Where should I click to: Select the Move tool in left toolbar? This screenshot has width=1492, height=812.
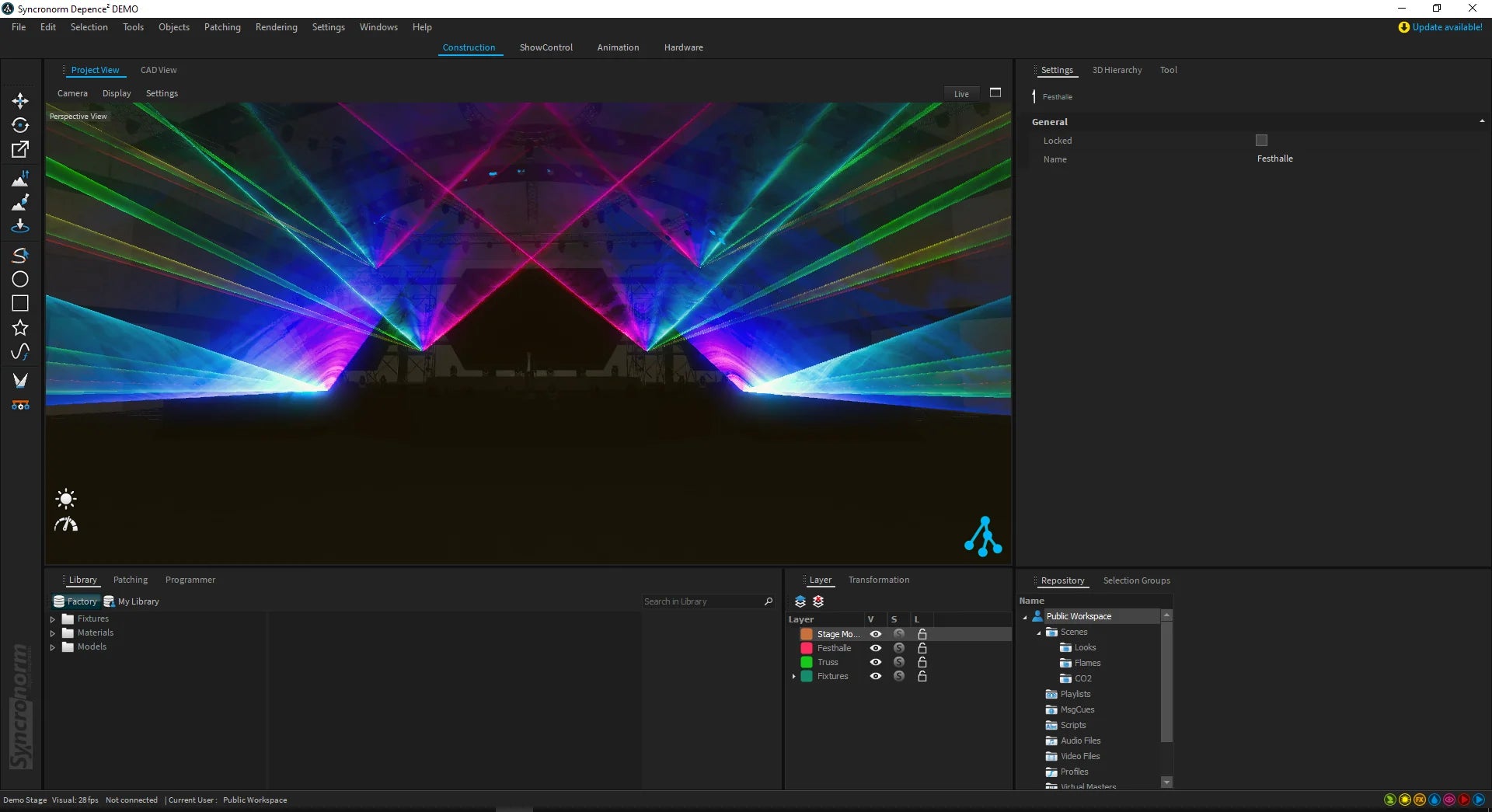pyautogui.click(x=20, y=101)
